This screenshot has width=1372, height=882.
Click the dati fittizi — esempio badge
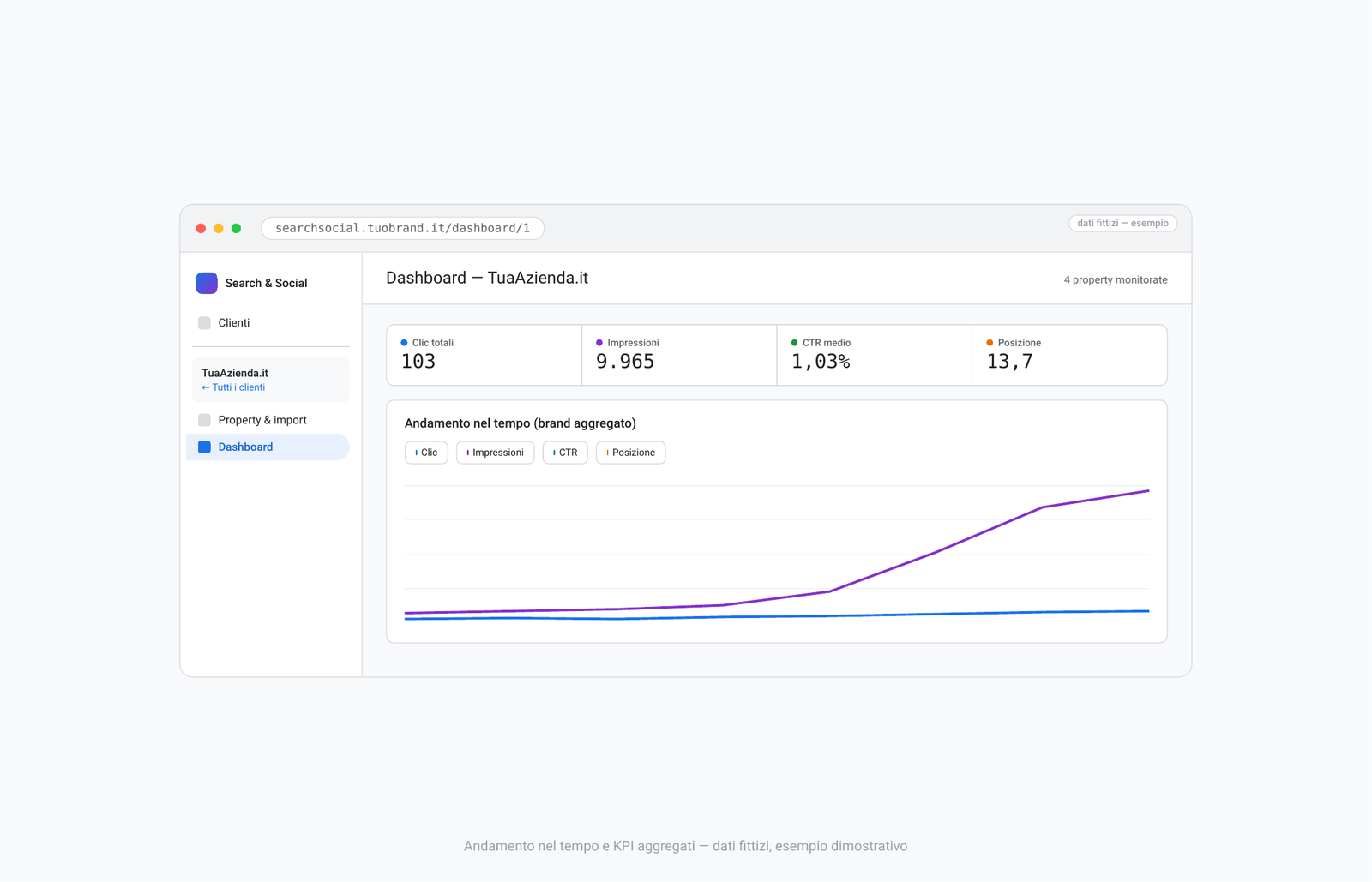click(x=1122, y=223)
